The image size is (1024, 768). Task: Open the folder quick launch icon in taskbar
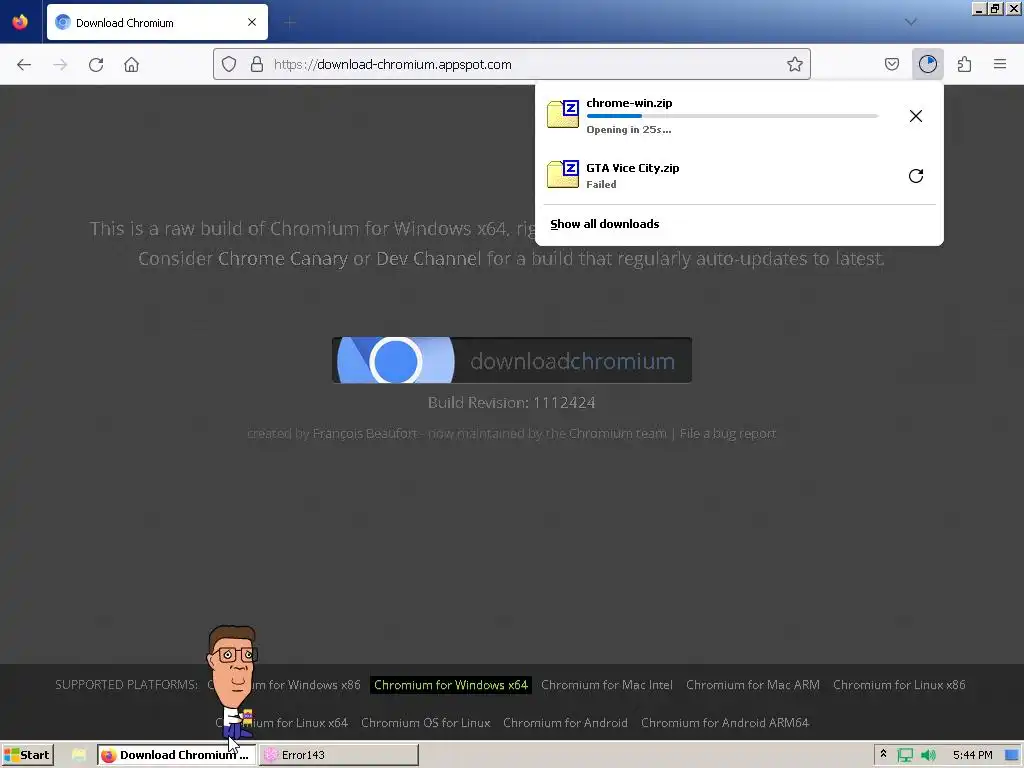click(79, 755)
